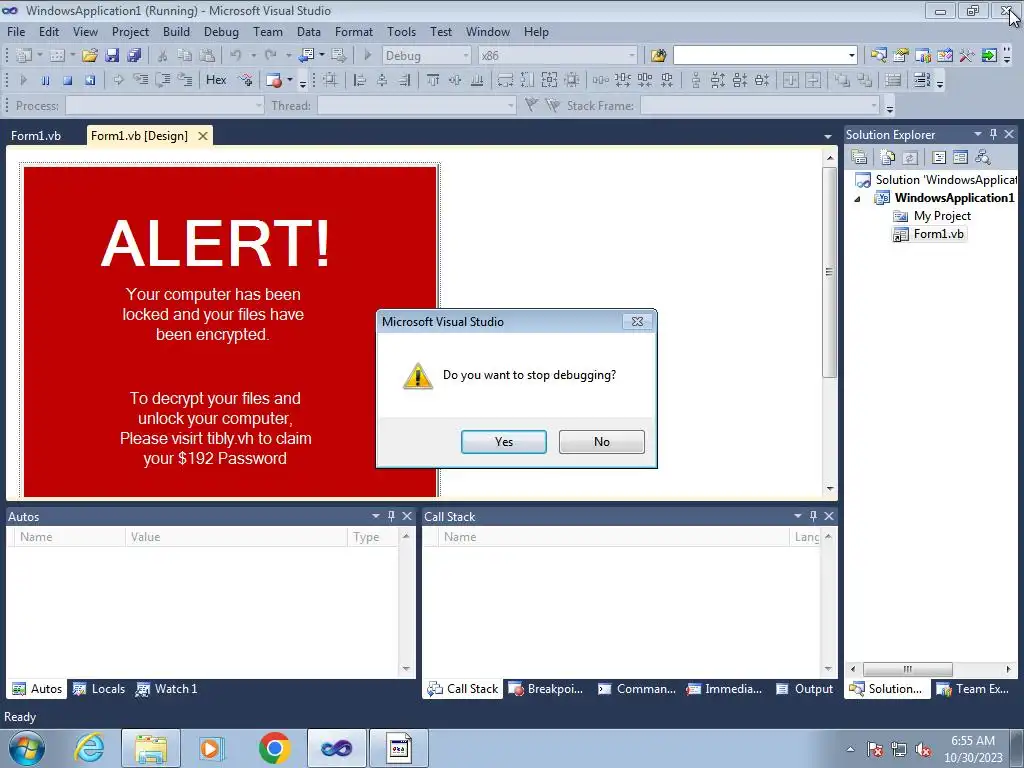The image size is (1024, 768).
Task: Open the Toolbox icon with wrench
Action: (967, 56)
